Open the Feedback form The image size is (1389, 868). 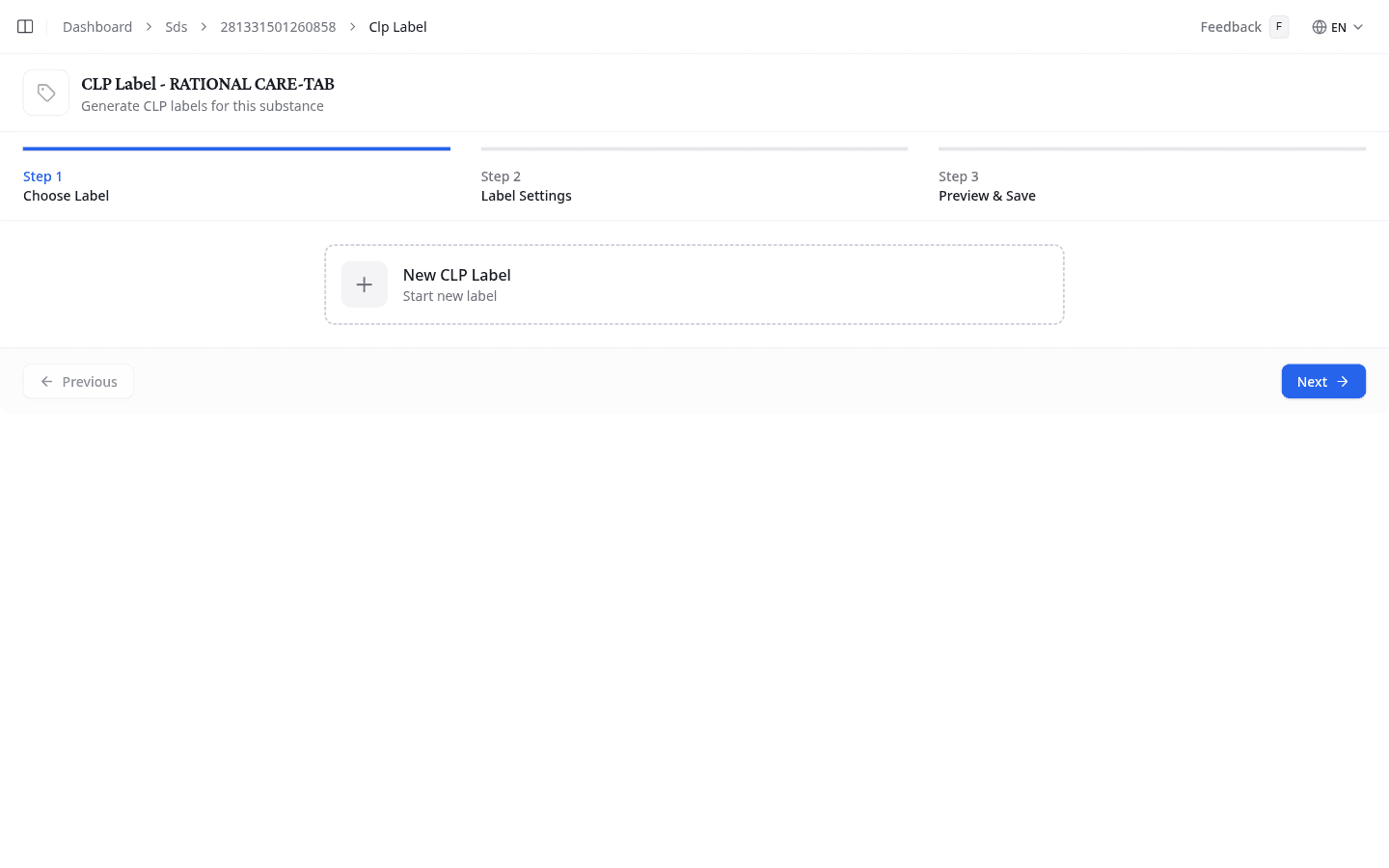[x=1230, y=26]
